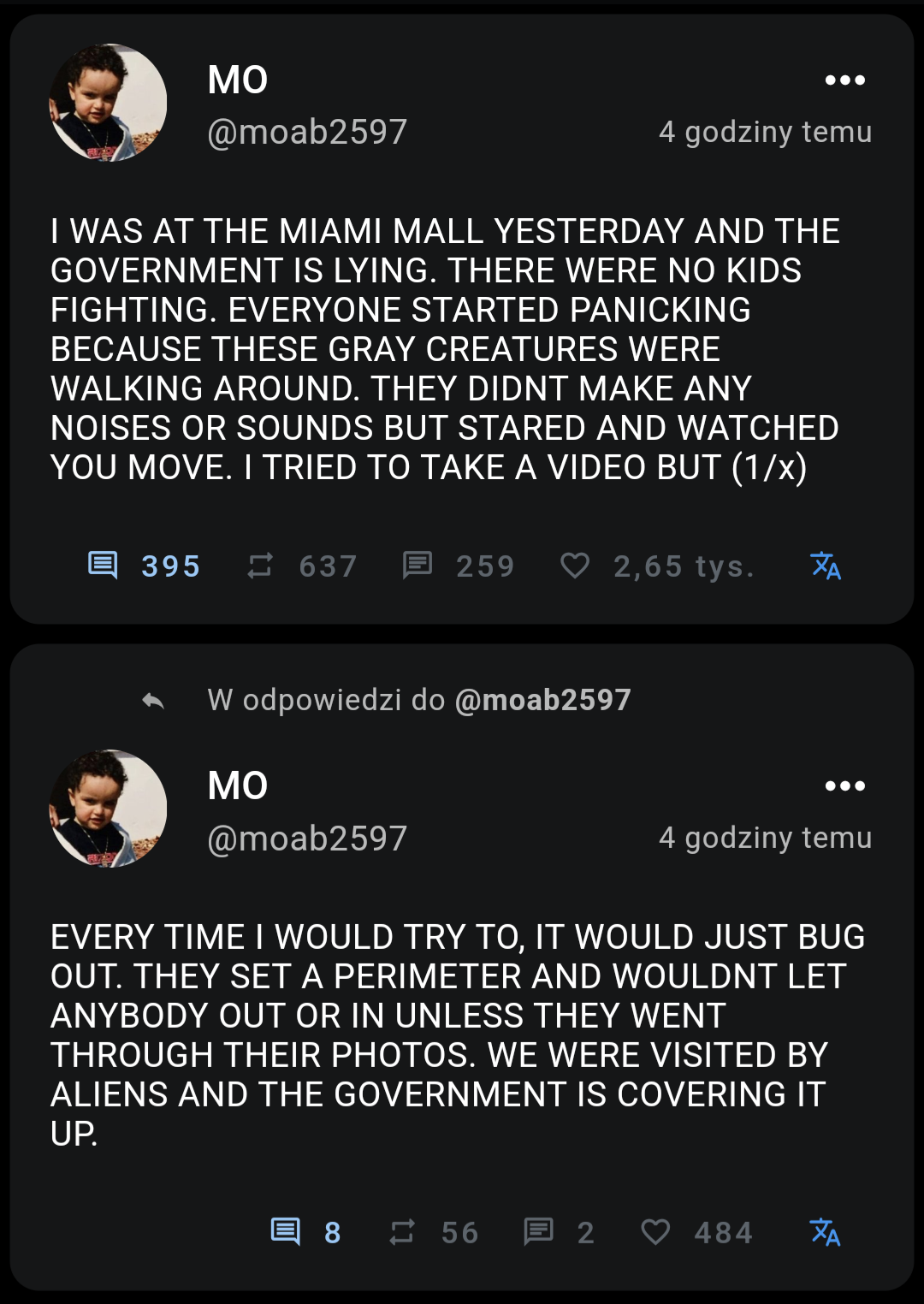
Task: Open quotes icon showing 259 on first tweet
Action: (418, 566)
